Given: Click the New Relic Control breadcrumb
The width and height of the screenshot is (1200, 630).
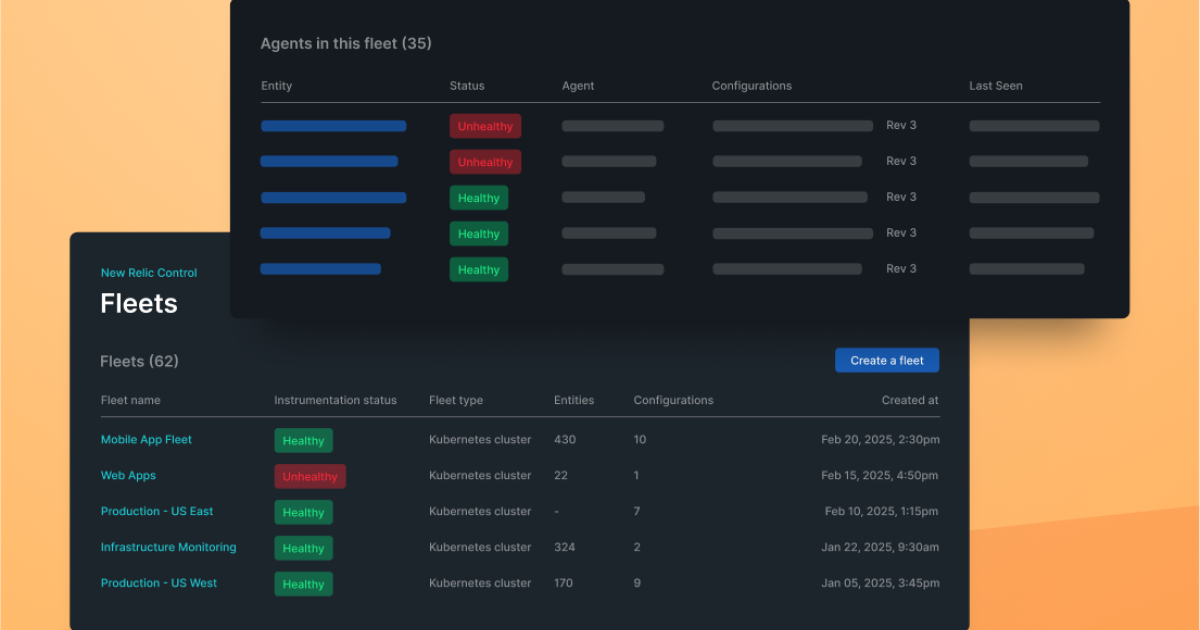Looking at the screenshot, I should (148, 273).
